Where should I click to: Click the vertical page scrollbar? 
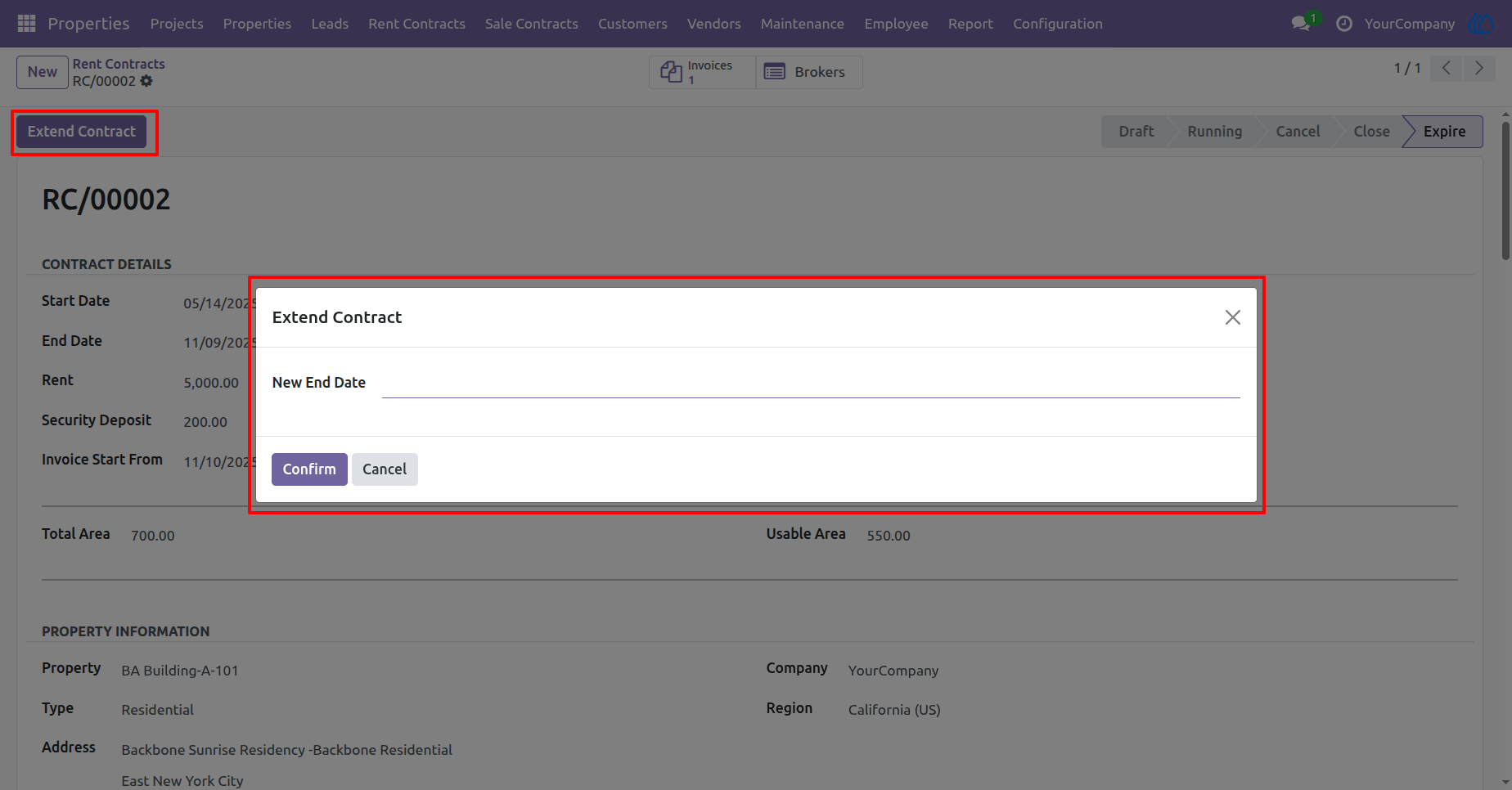pos(1505,191)
